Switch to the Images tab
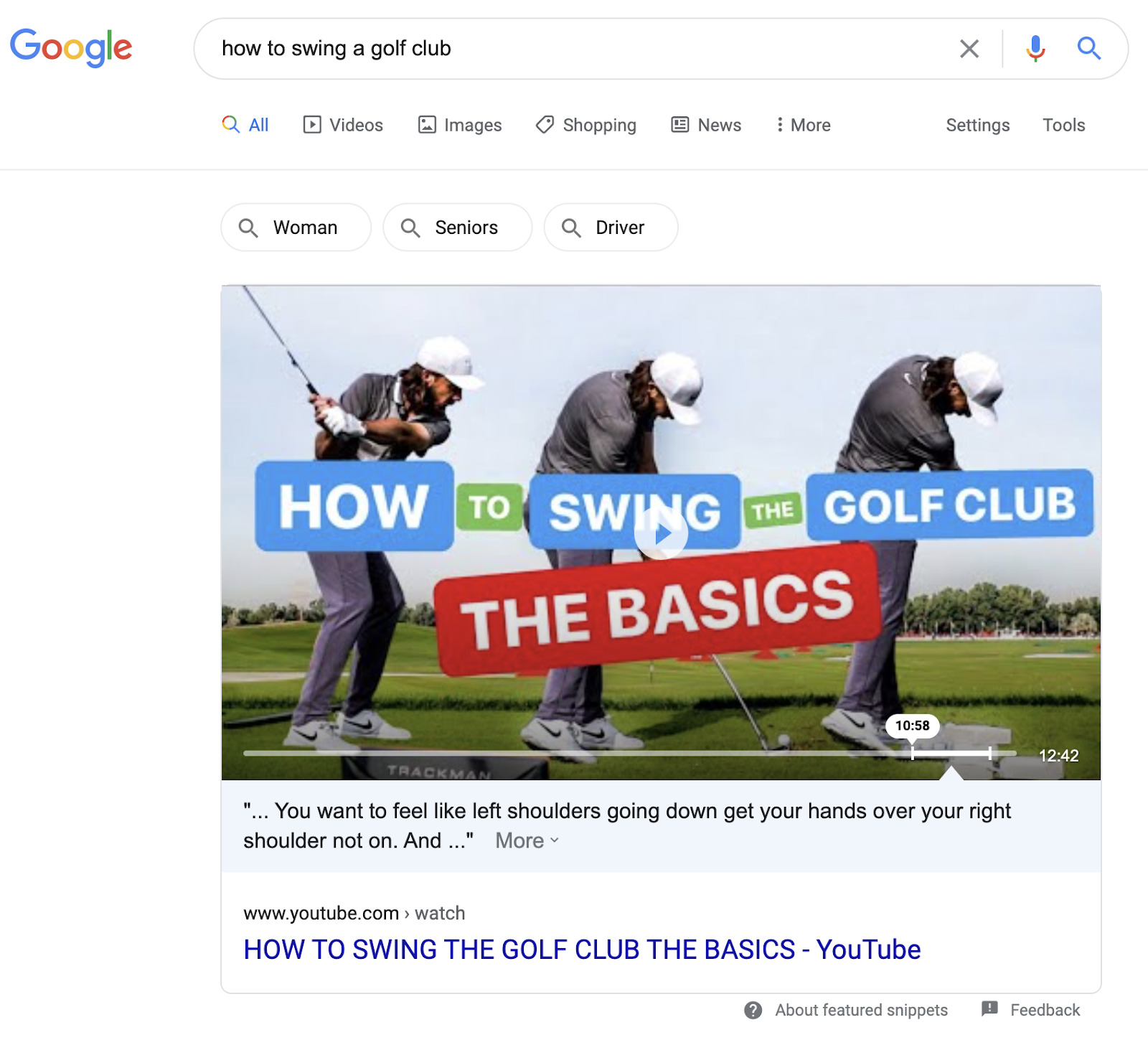This screenshot has width=1148, height=1040. (460, 125)
